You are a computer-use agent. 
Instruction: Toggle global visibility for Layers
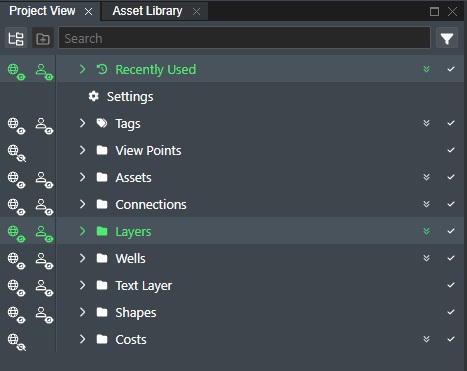16,234
